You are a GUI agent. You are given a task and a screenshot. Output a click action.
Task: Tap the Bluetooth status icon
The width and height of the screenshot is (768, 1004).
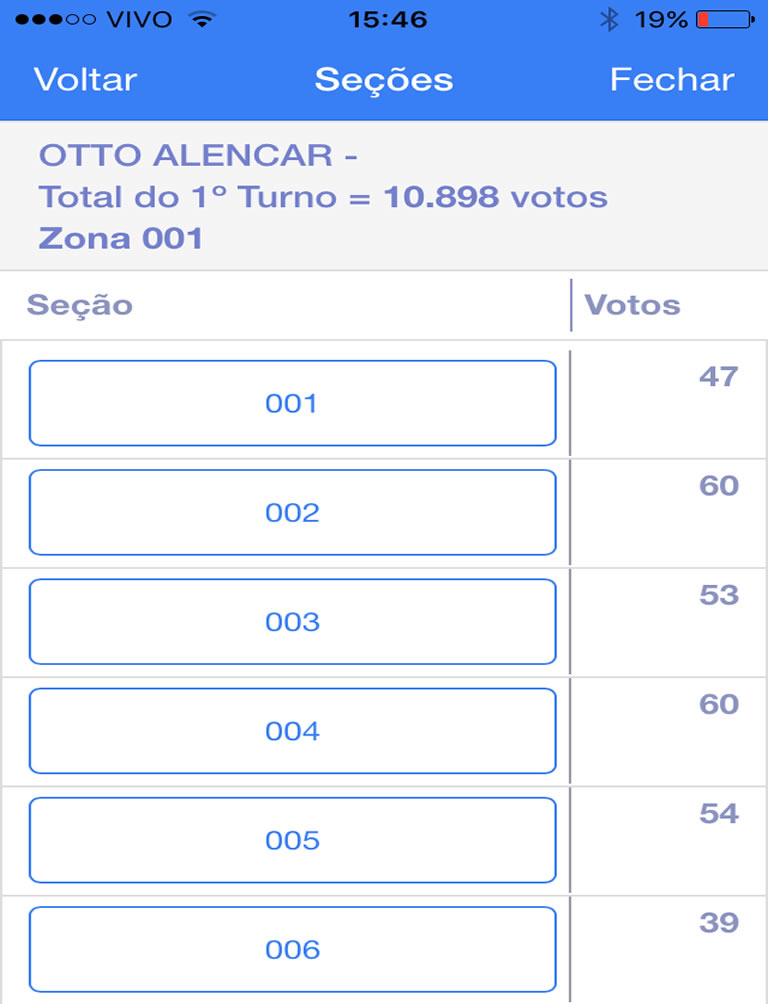tap(609, 19)
